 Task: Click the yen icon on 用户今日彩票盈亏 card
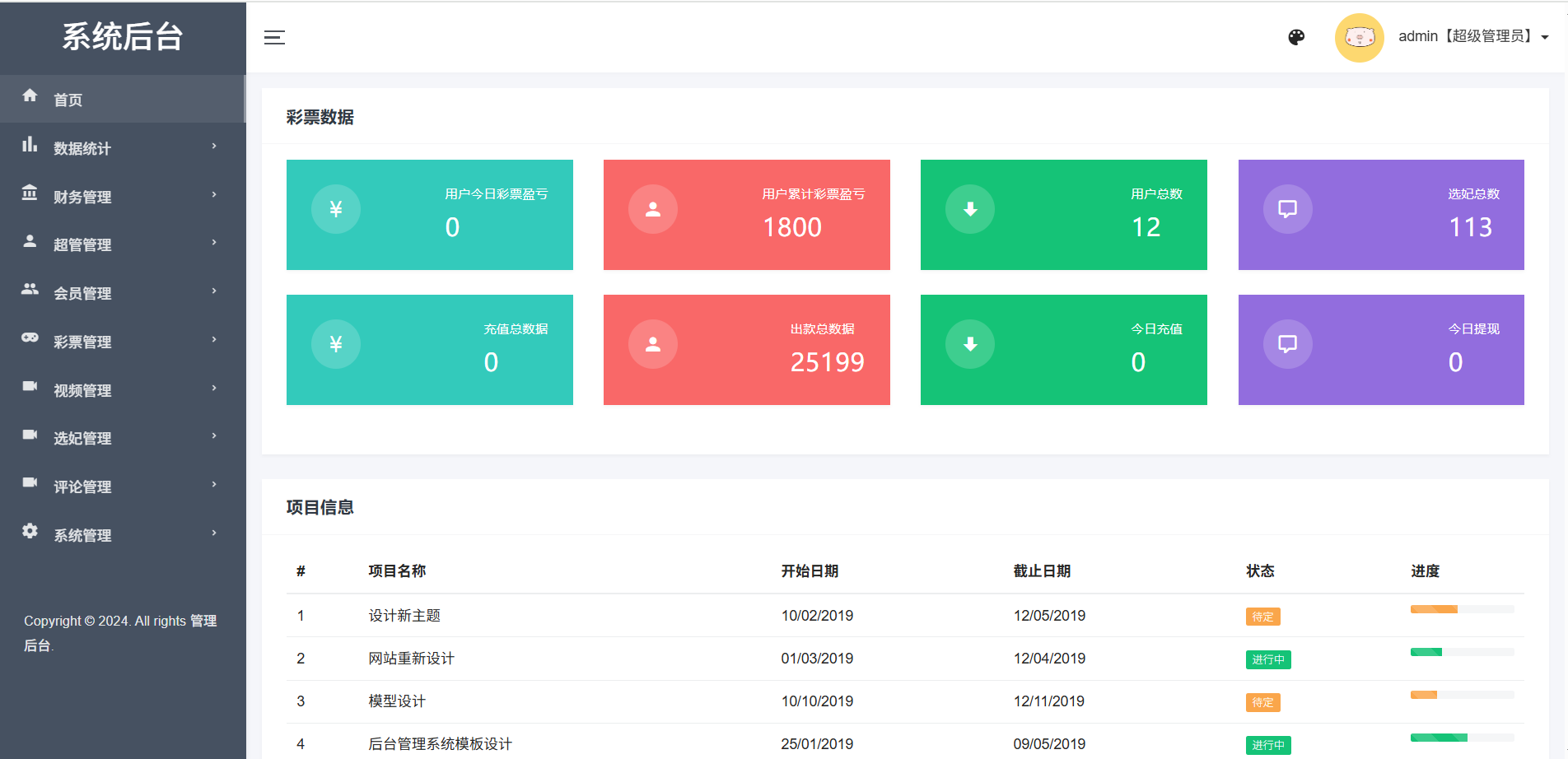336,209
